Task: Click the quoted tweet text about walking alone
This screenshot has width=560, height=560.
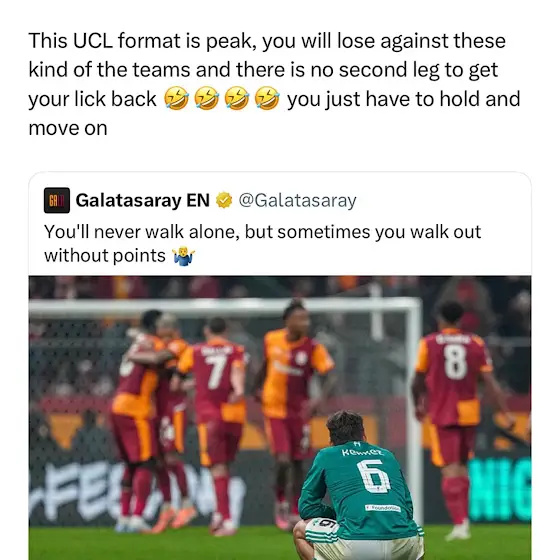Action: (x=262, y=244)
